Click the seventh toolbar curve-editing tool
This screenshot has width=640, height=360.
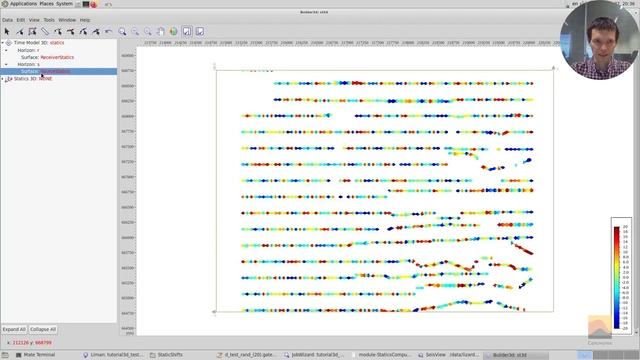pyautogui.click(x=83, y=31)
